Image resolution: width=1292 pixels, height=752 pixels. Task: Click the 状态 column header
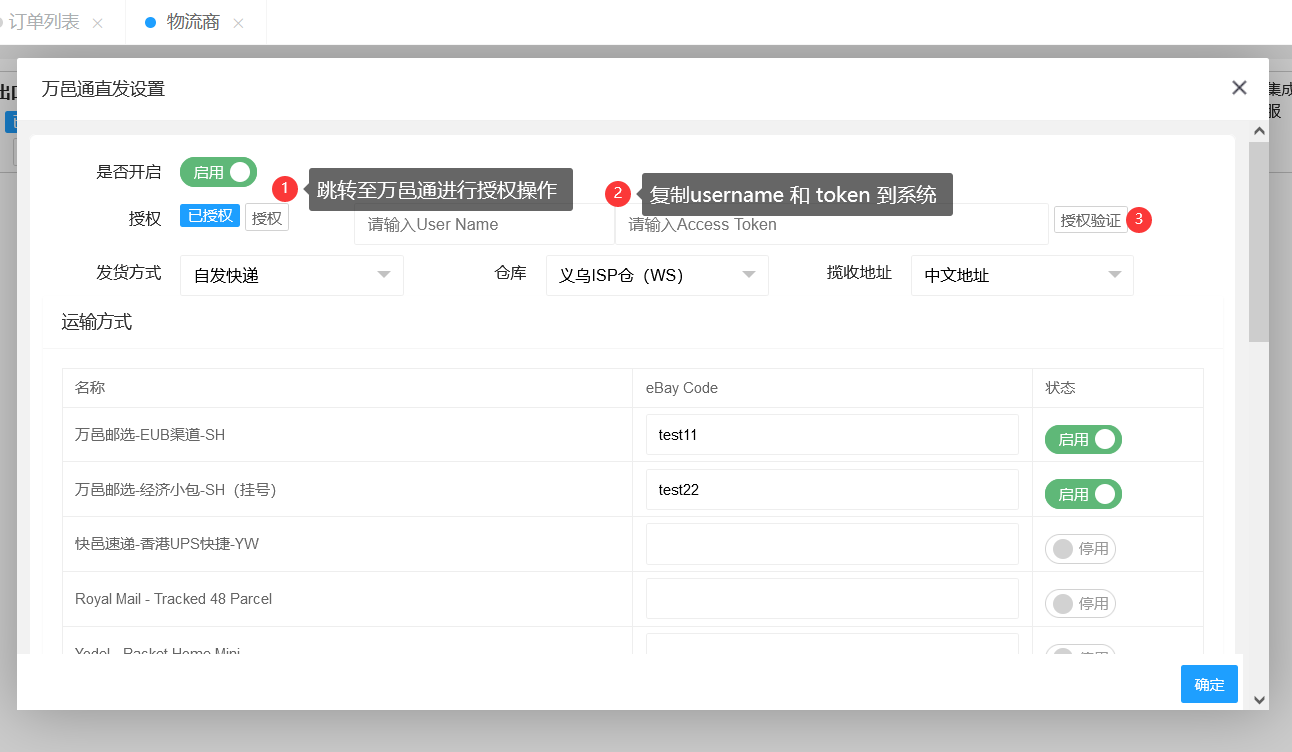(x=1061, y=388)
